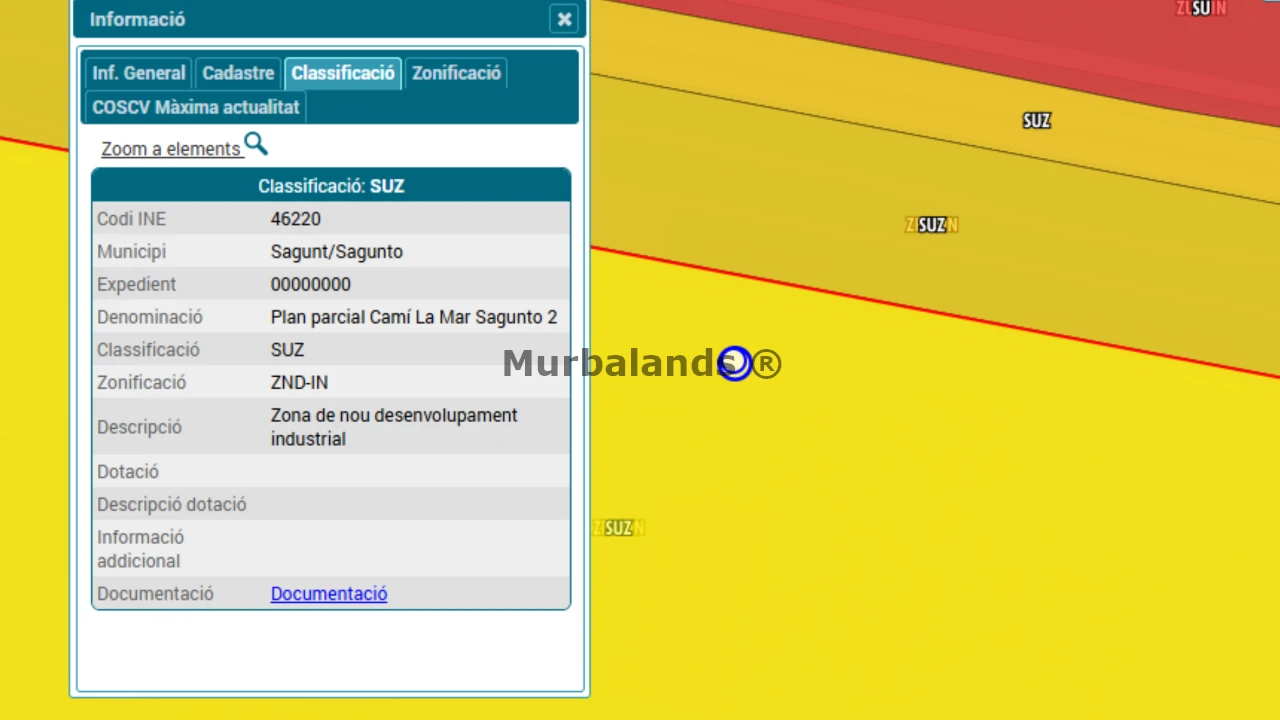Switch to the Inf. General tab
This screenshot has width=1280, height=720.
coord(138,73)
